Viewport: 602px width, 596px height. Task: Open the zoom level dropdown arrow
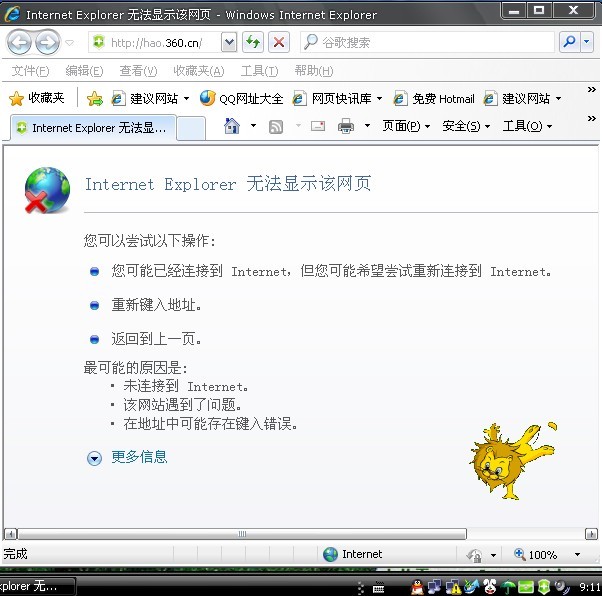click(x=577, y=555)
